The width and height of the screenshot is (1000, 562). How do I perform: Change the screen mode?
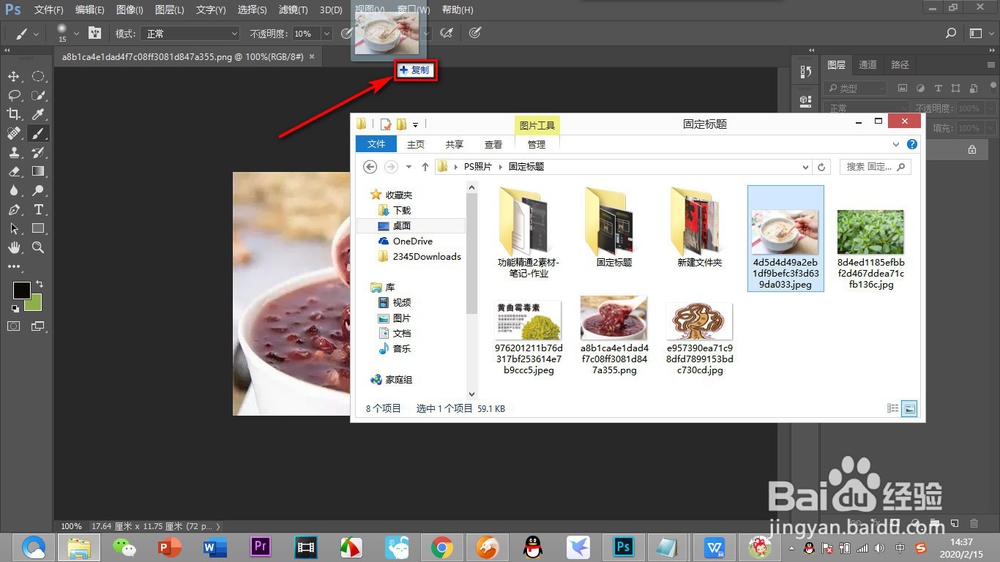38,326
